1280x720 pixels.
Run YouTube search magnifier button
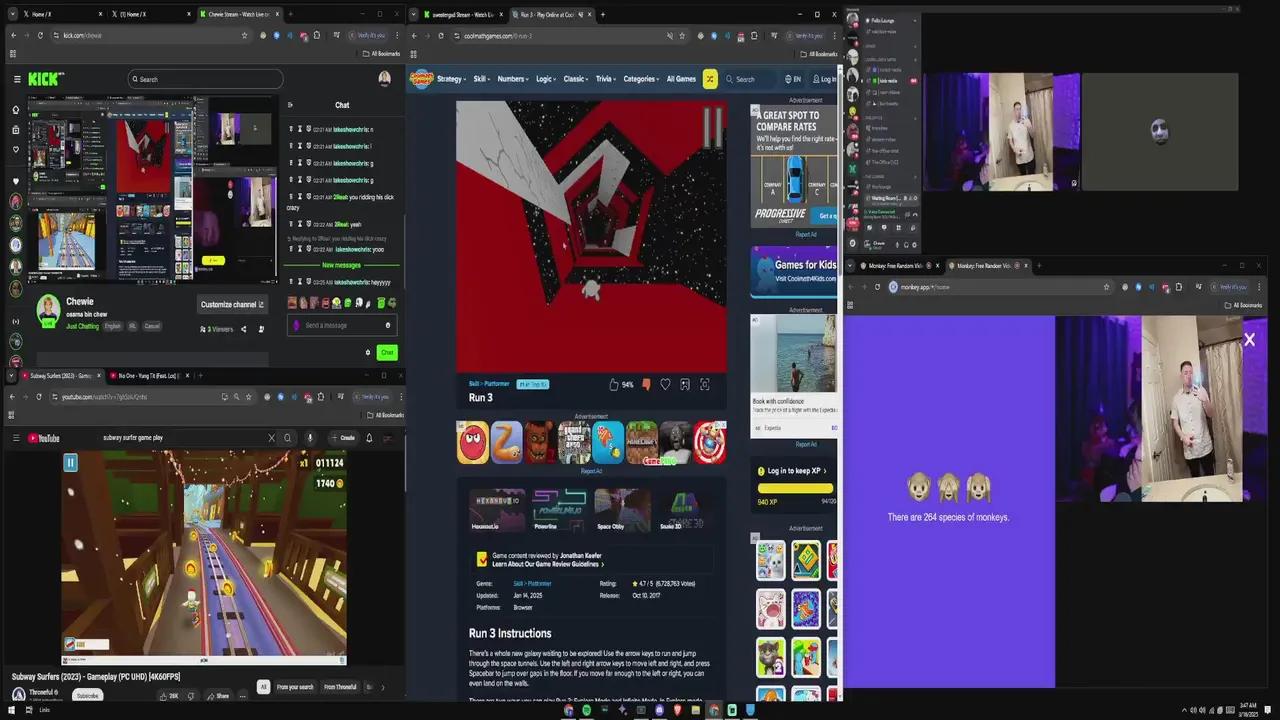288,438
